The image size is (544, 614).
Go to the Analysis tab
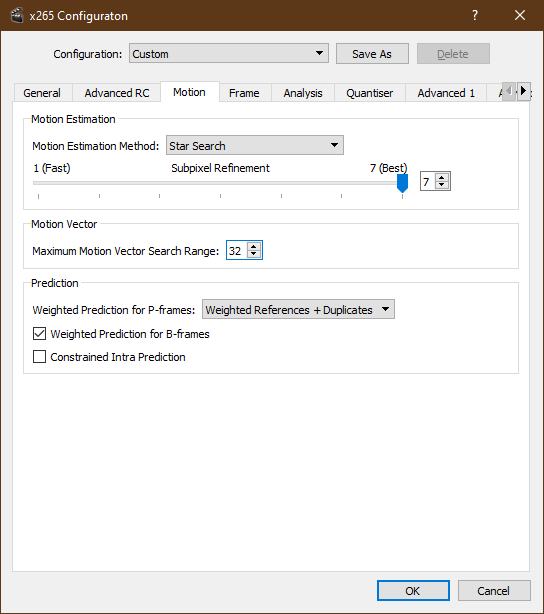(303, 93)
